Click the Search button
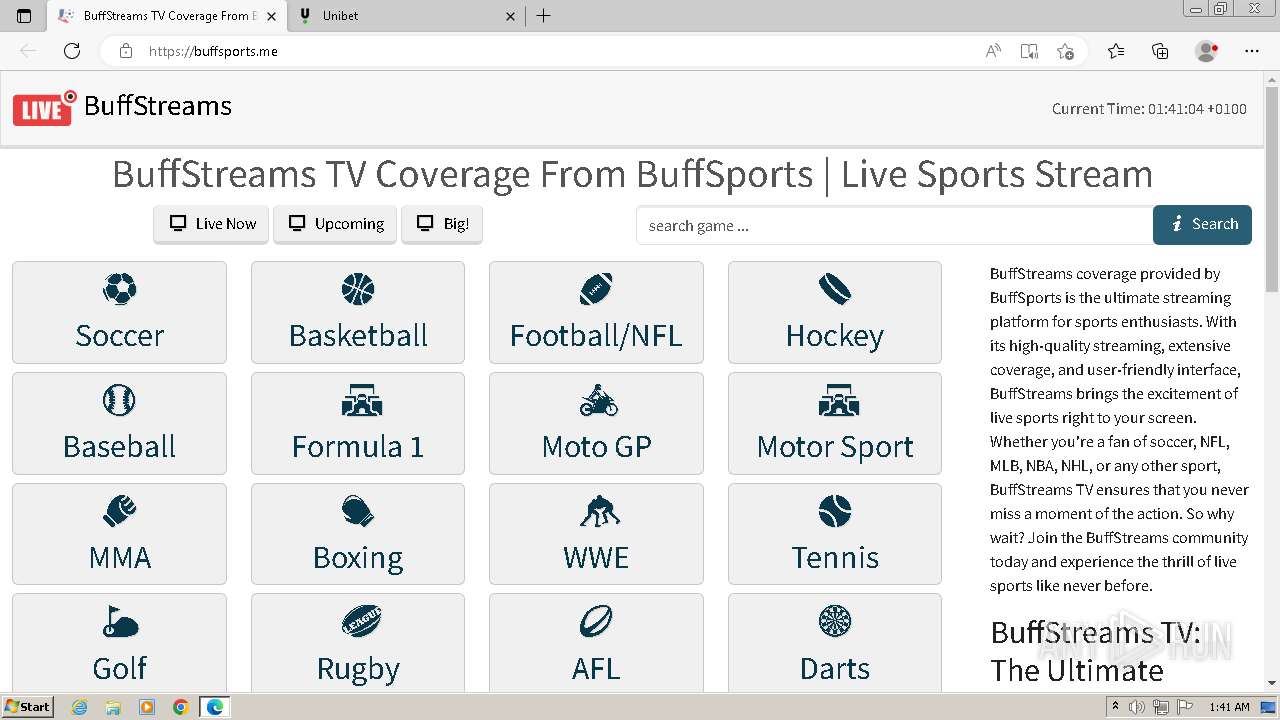 [1202, 225]
